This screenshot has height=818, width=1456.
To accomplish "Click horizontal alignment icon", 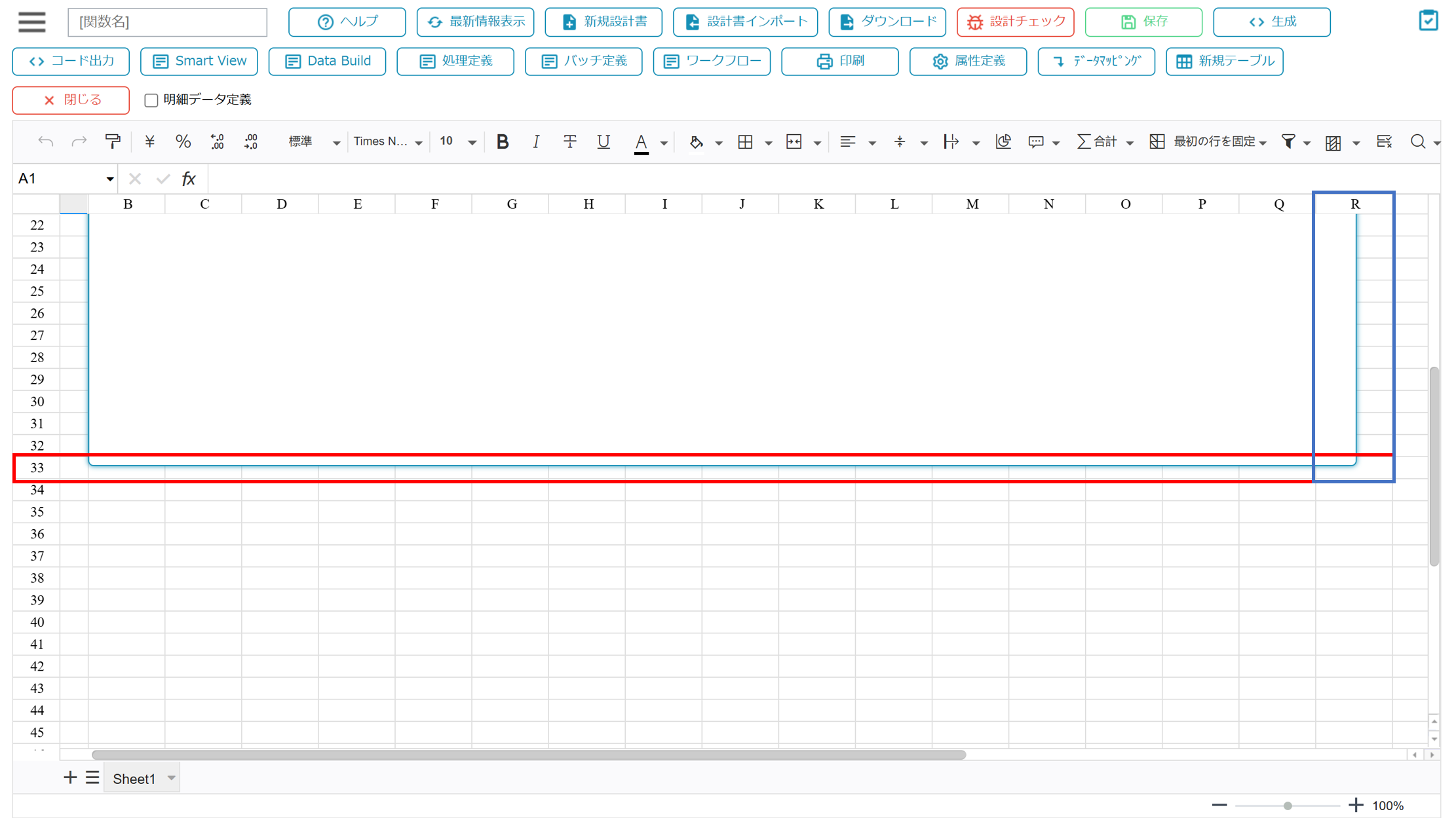I will coord(847,141).
